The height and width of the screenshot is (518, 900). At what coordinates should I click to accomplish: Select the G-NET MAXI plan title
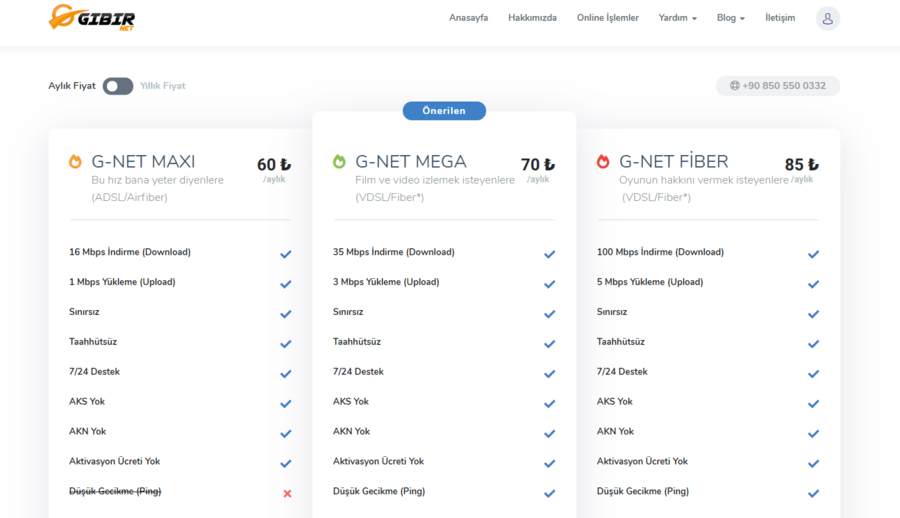[143, 161]
